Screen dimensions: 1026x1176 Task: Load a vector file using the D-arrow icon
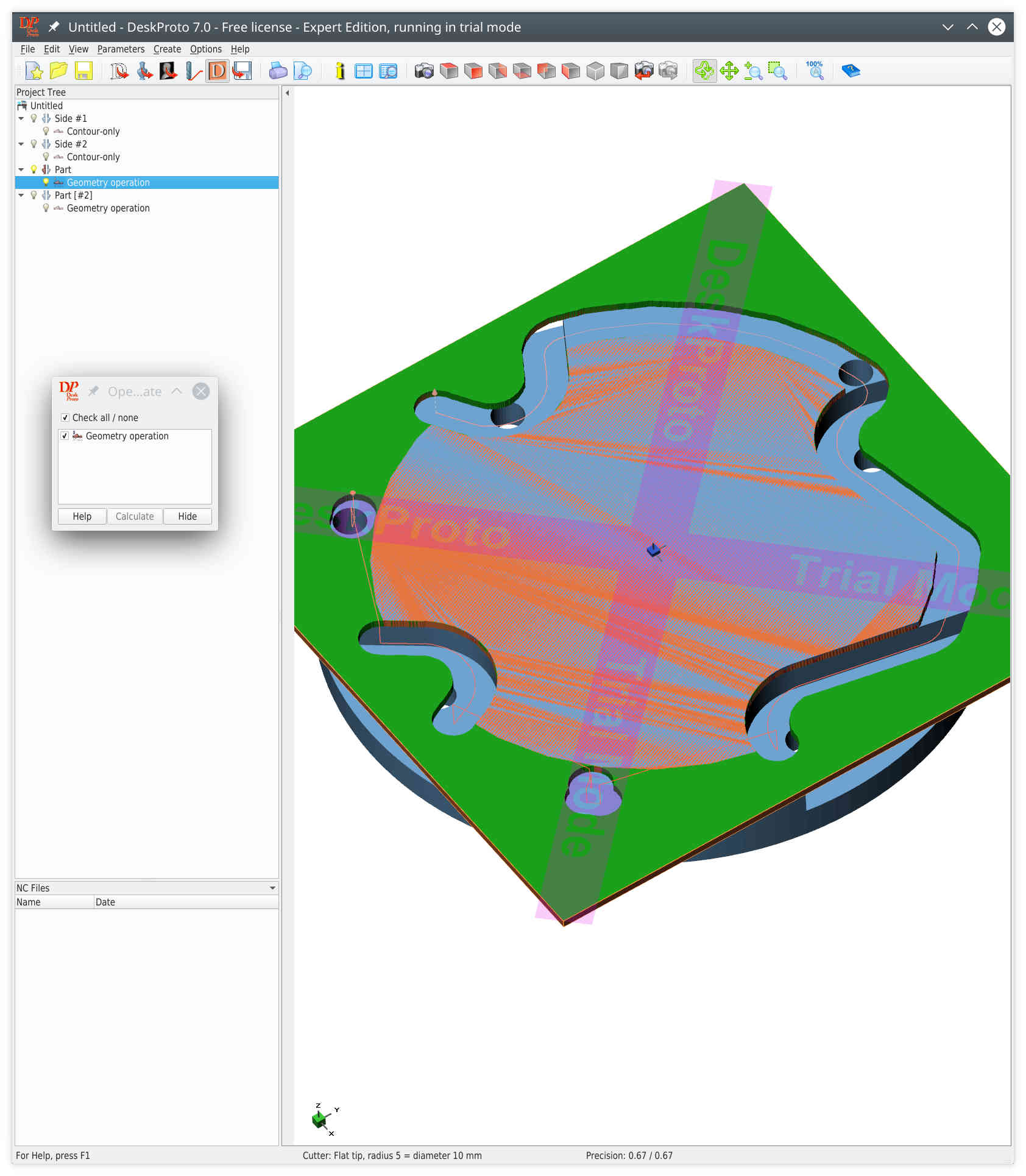[x=119, y=71]
